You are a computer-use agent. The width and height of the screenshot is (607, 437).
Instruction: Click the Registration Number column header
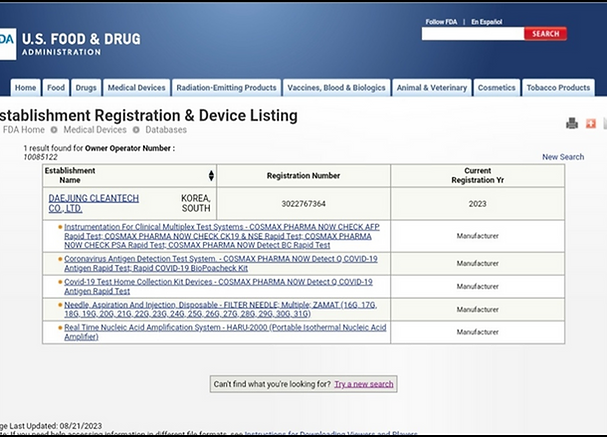pos(304,176)
